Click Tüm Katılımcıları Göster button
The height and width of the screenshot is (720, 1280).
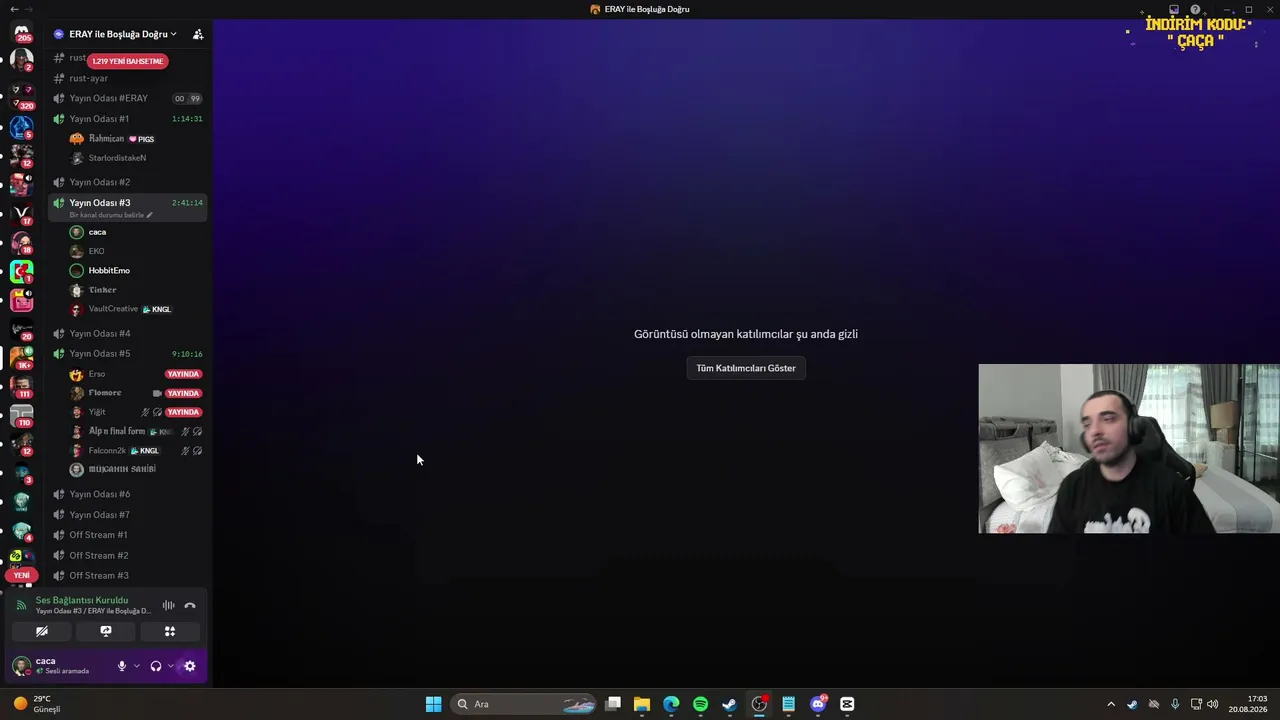(746, 368)
